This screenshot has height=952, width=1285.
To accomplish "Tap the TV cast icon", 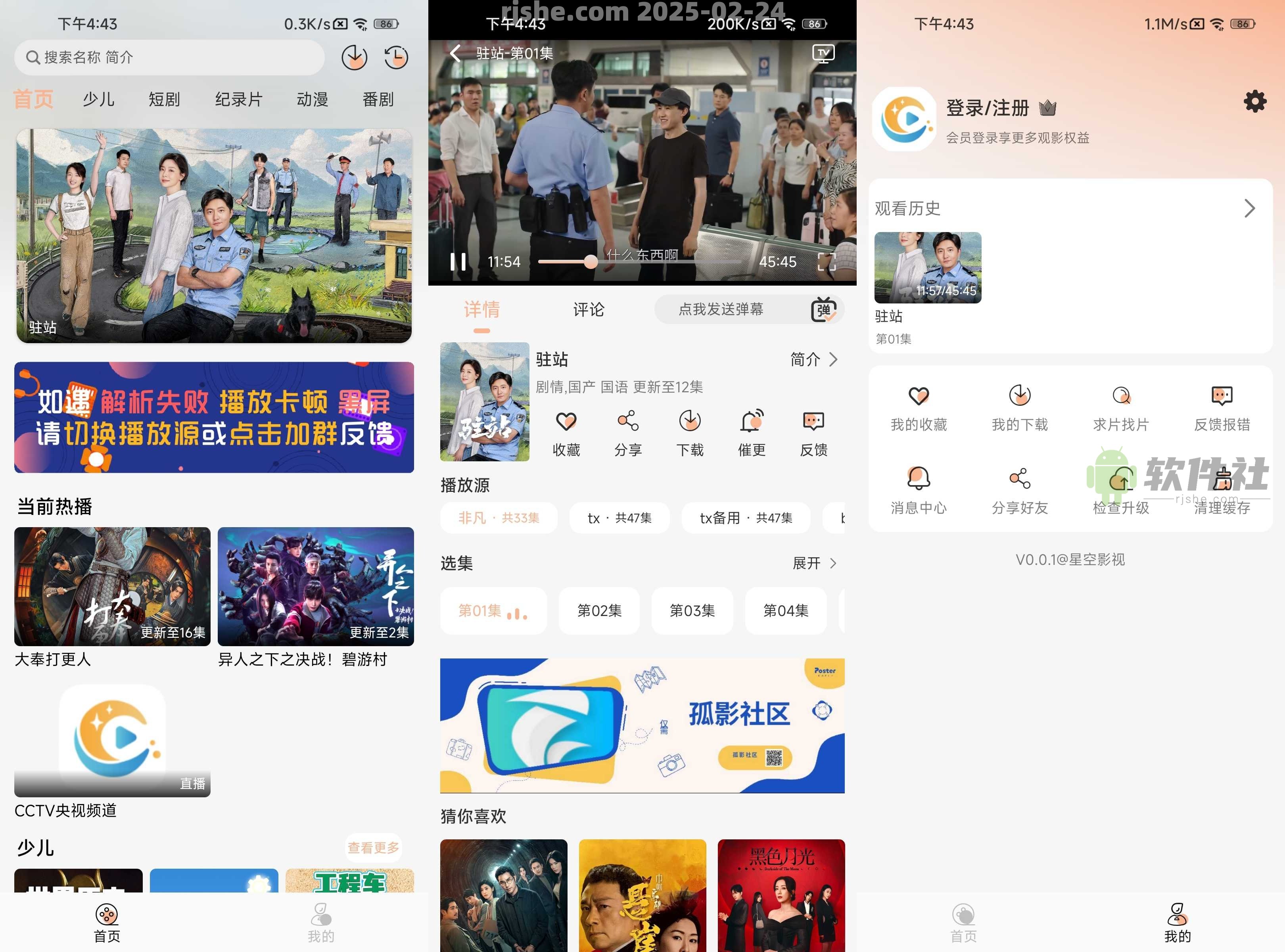I will click(x=823, y=54).
